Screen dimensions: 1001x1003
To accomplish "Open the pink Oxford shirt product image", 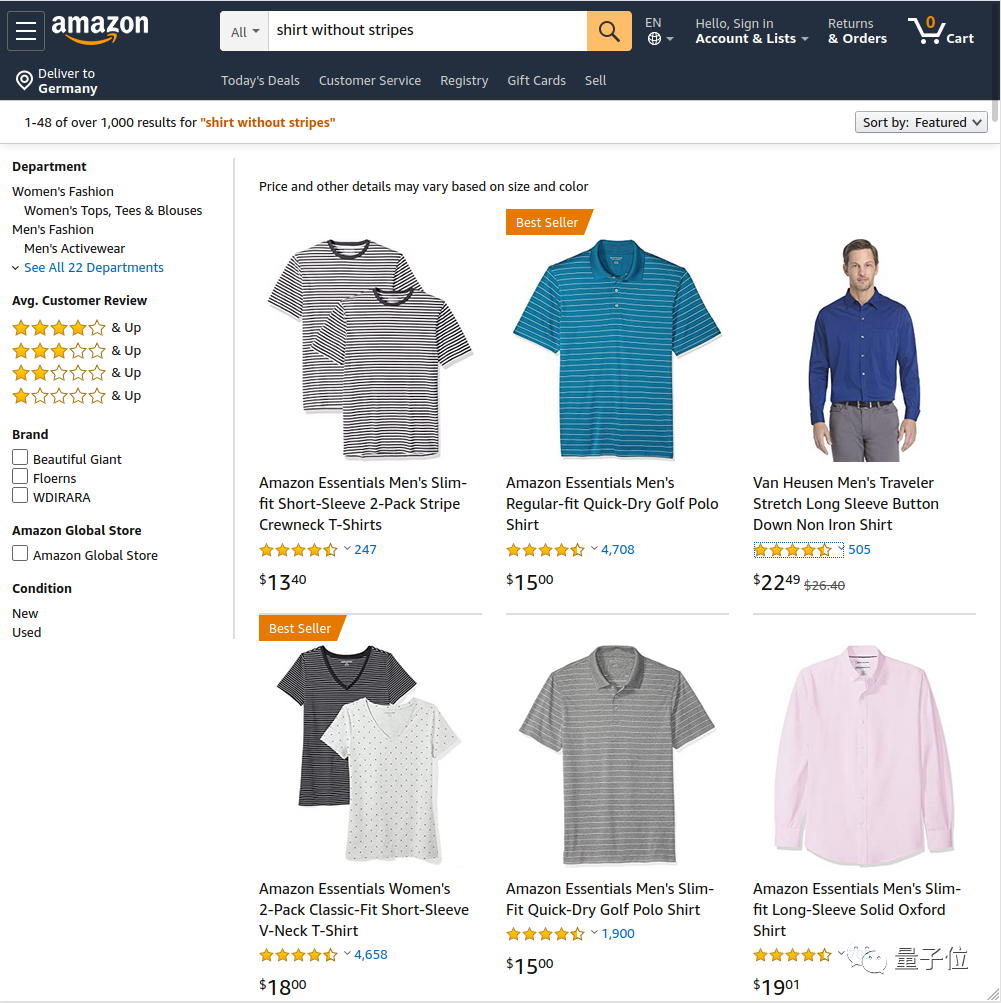I will [864, 755].
